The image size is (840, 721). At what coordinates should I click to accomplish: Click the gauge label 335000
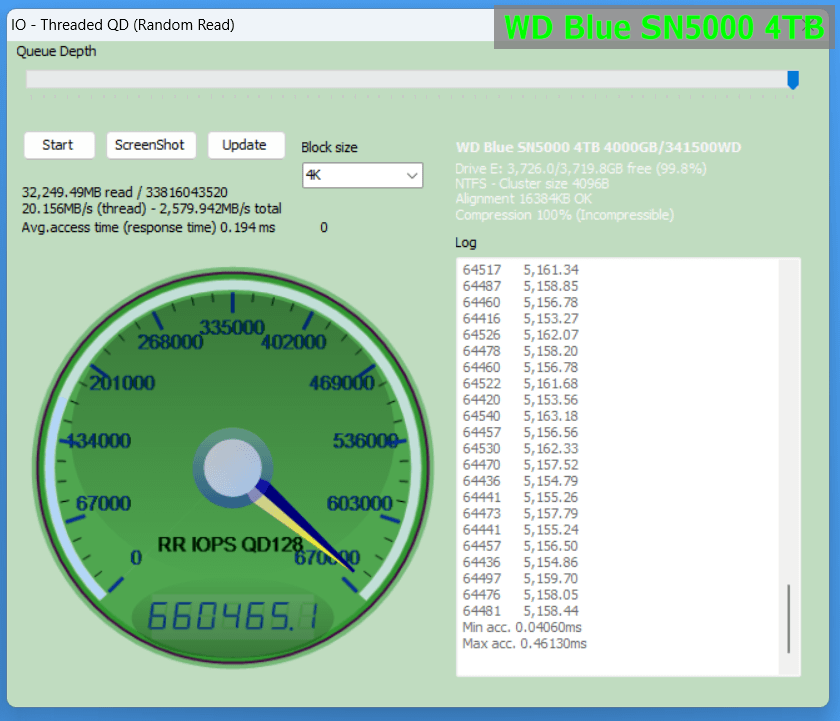[232, 327]
